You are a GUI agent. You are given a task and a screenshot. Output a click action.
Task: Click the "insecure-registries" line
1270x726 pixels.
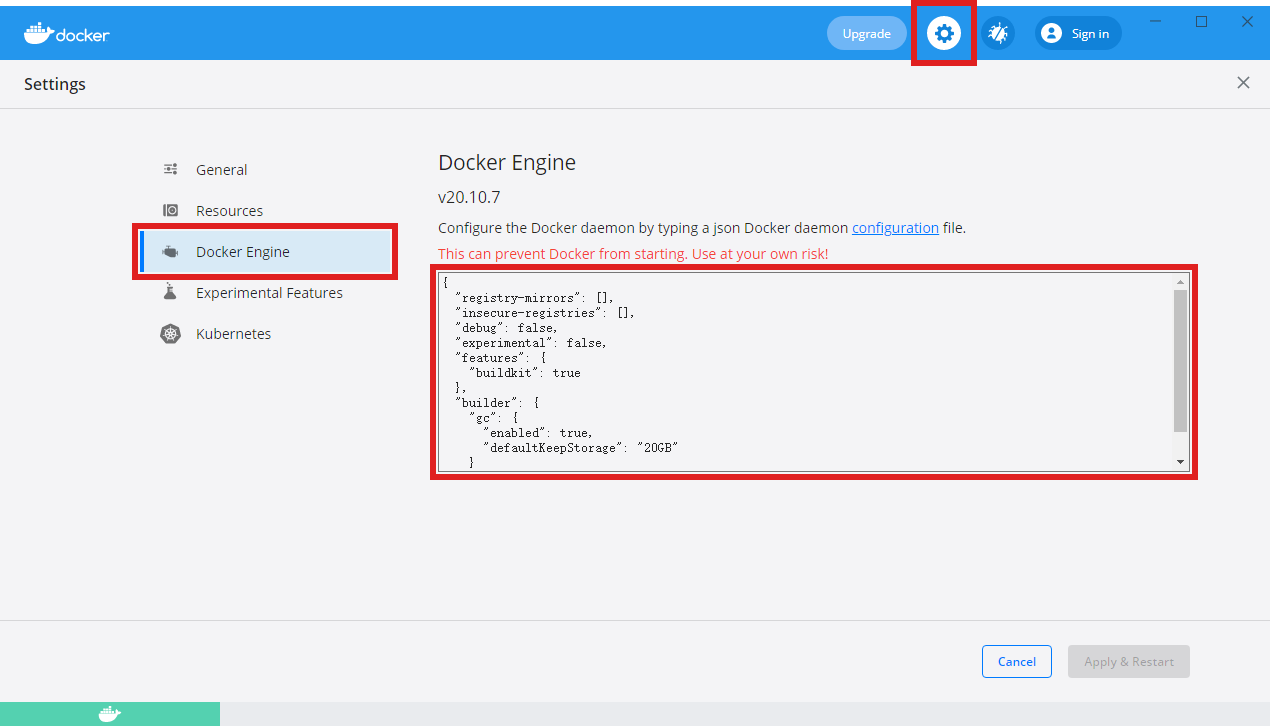click(x=544, y=313)
